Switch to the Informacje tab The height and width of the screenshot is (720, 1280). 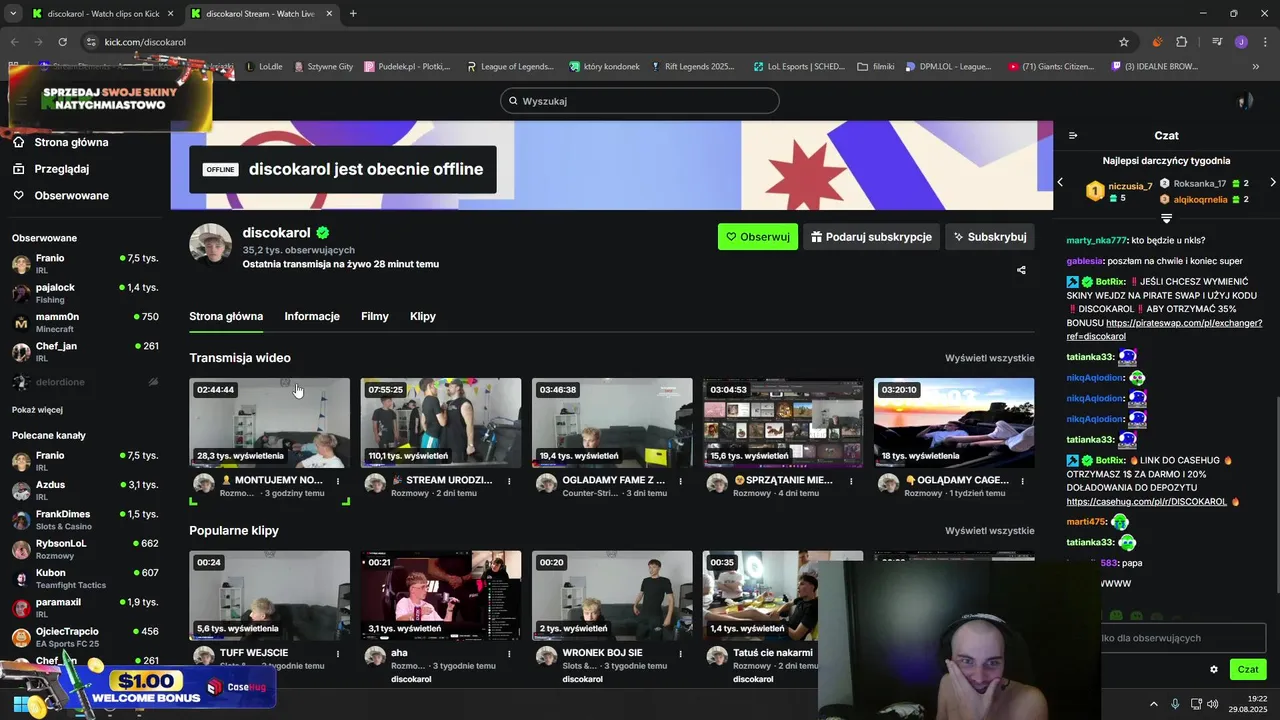(312, 316)
